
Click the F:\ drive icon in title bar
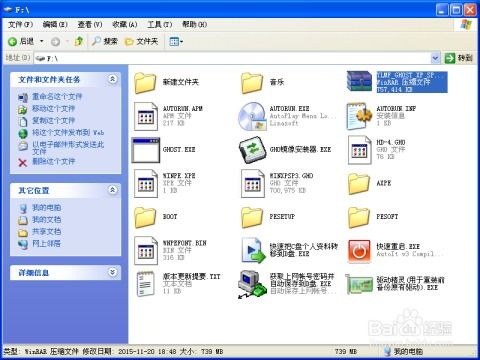9,10
